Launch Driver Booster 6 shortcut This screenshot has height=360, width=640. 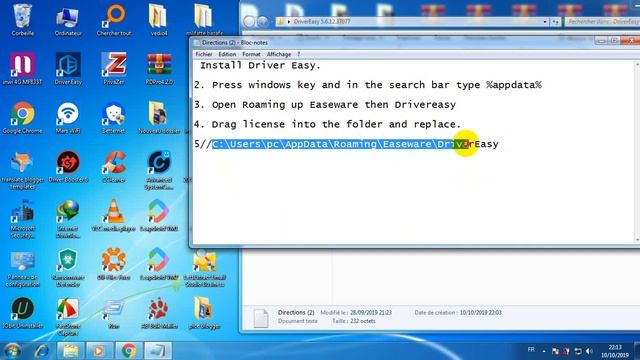point(68,167)
